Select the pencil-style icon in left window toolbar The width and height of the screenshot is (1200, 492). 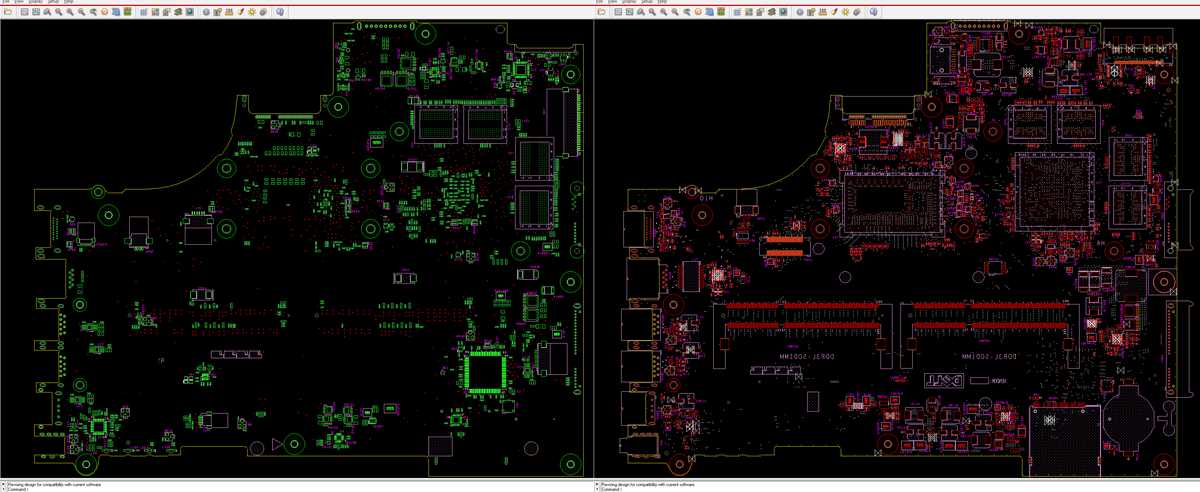coord(241,12)
